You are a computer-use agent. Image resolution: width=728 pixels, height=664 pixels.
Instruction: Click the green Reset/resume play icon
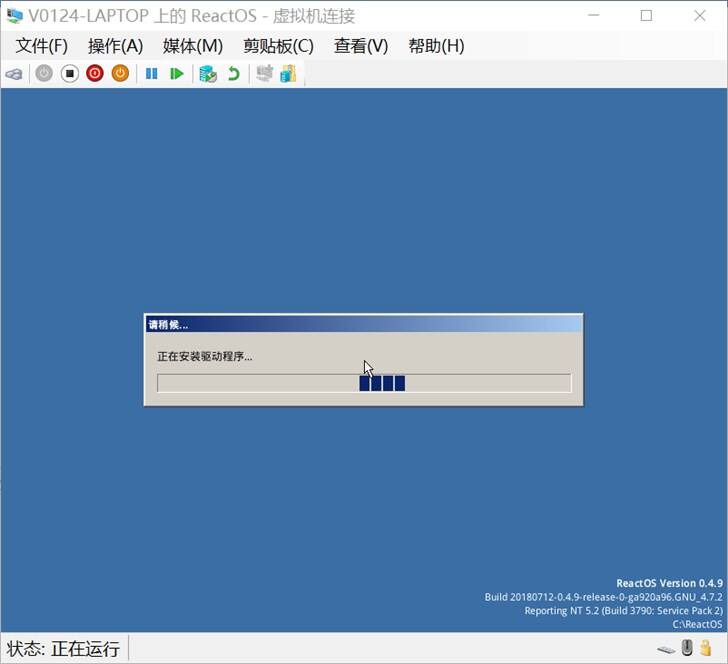(x=177, y=73)
